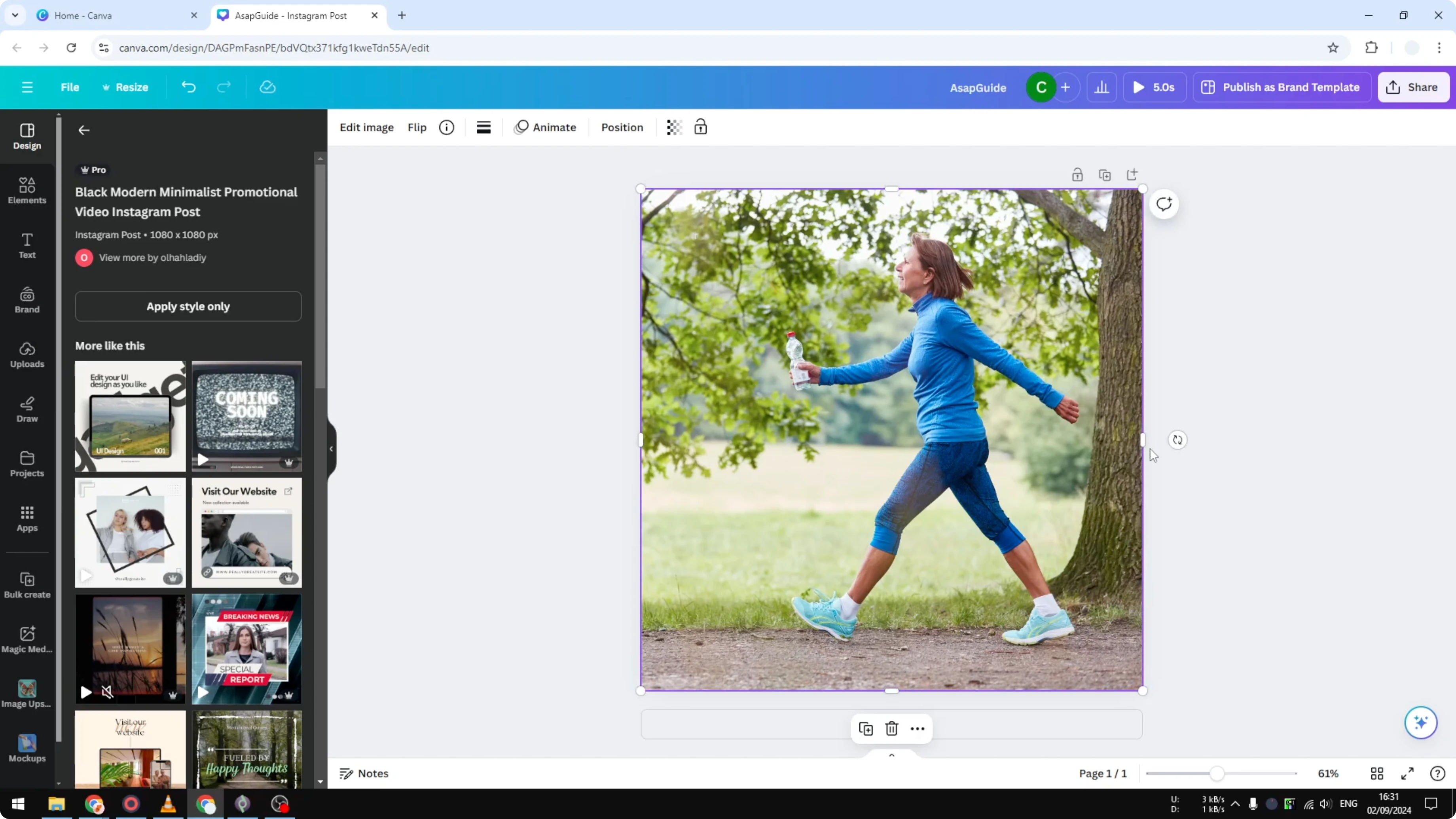
Task: Click the Resize button
Action: click(125, 87)
